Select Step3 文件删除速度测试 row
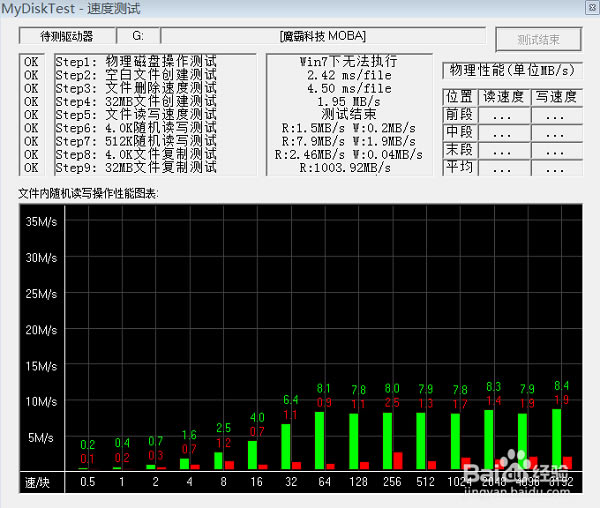 point(135,88)
